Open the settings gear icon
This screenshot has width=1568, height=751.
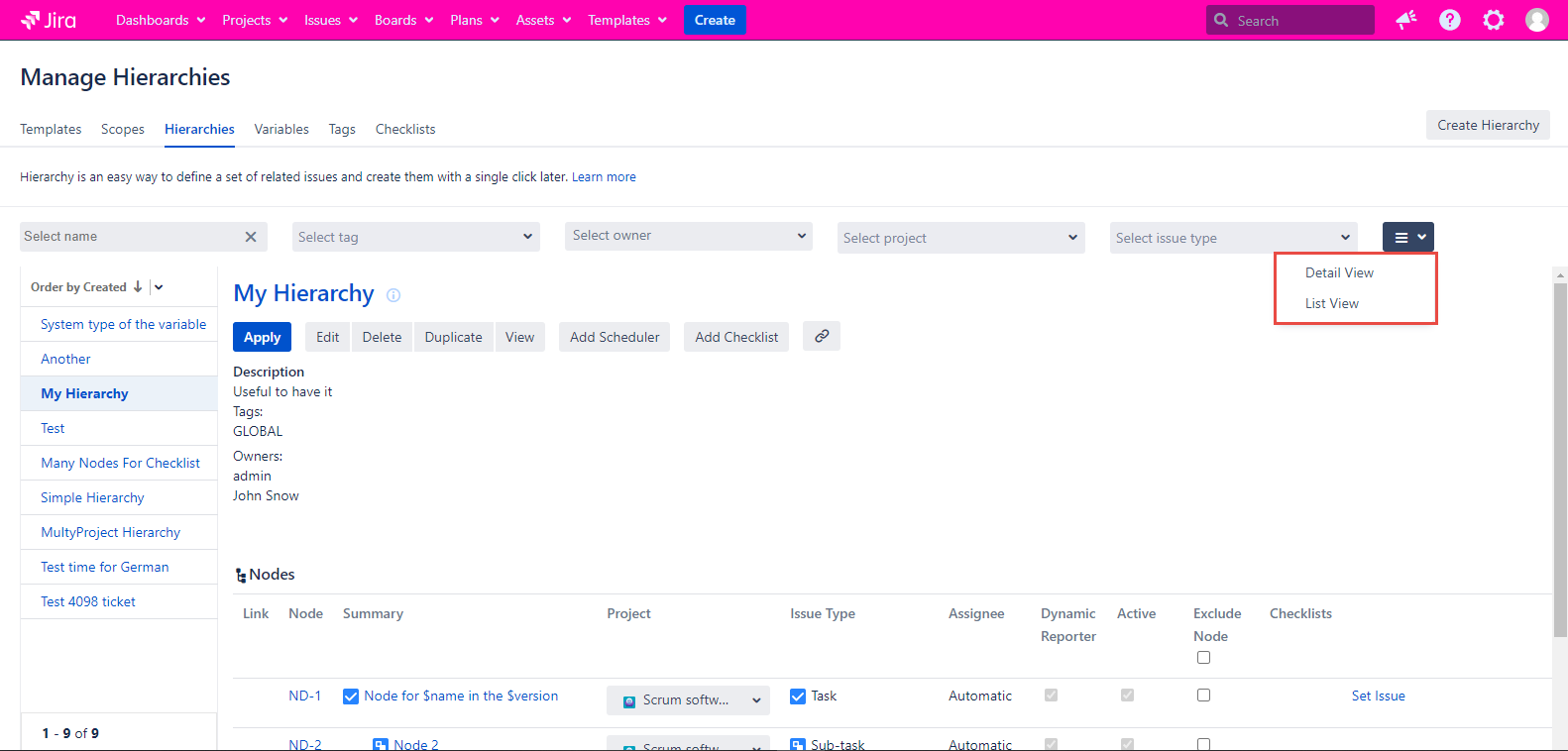pos(1493,20)
